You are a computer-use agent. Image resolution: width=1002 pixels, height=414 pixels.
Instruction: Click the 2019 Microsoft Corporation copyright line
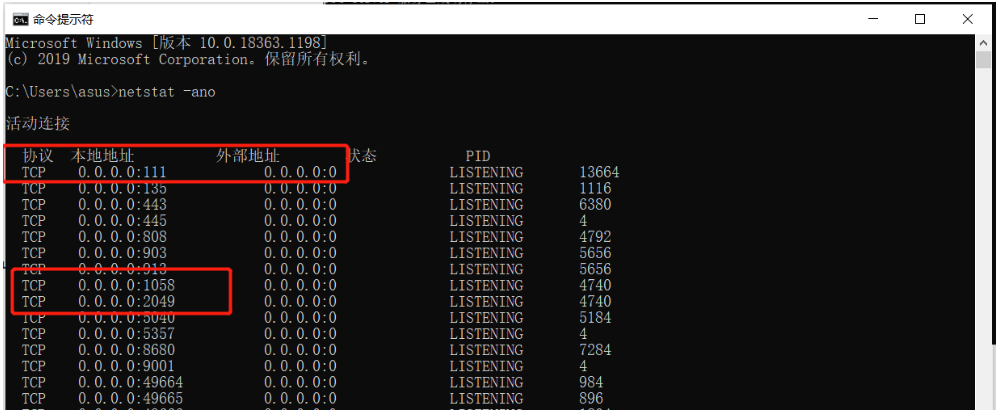click(x=188, y=59)
